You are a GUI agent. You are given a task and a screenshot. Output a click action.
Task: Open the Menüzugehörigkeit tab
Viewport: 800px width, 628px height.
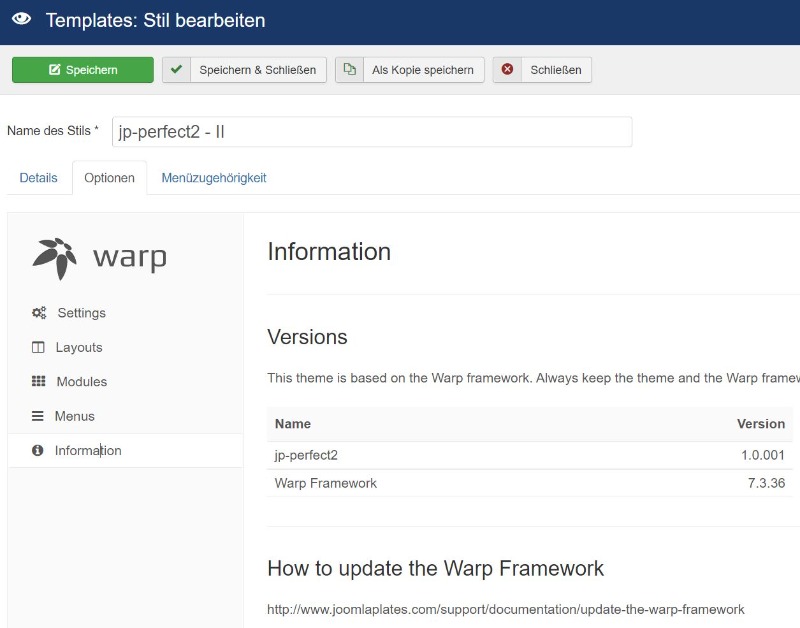[214, 178]
